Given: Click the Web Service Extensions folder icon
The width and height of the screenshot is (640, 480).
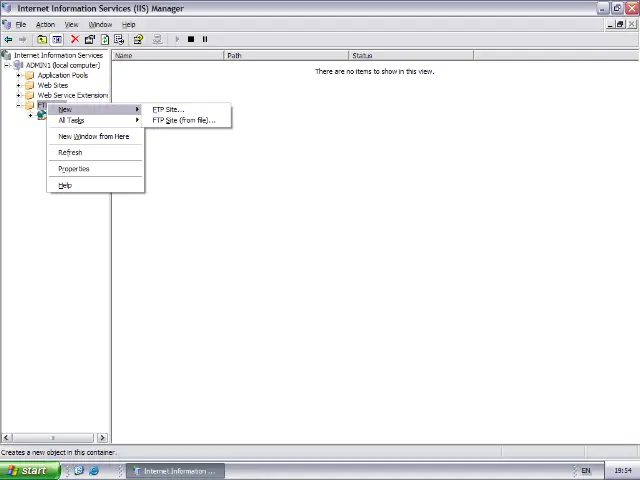Looking at the screenshot, I should click(29, 95).
